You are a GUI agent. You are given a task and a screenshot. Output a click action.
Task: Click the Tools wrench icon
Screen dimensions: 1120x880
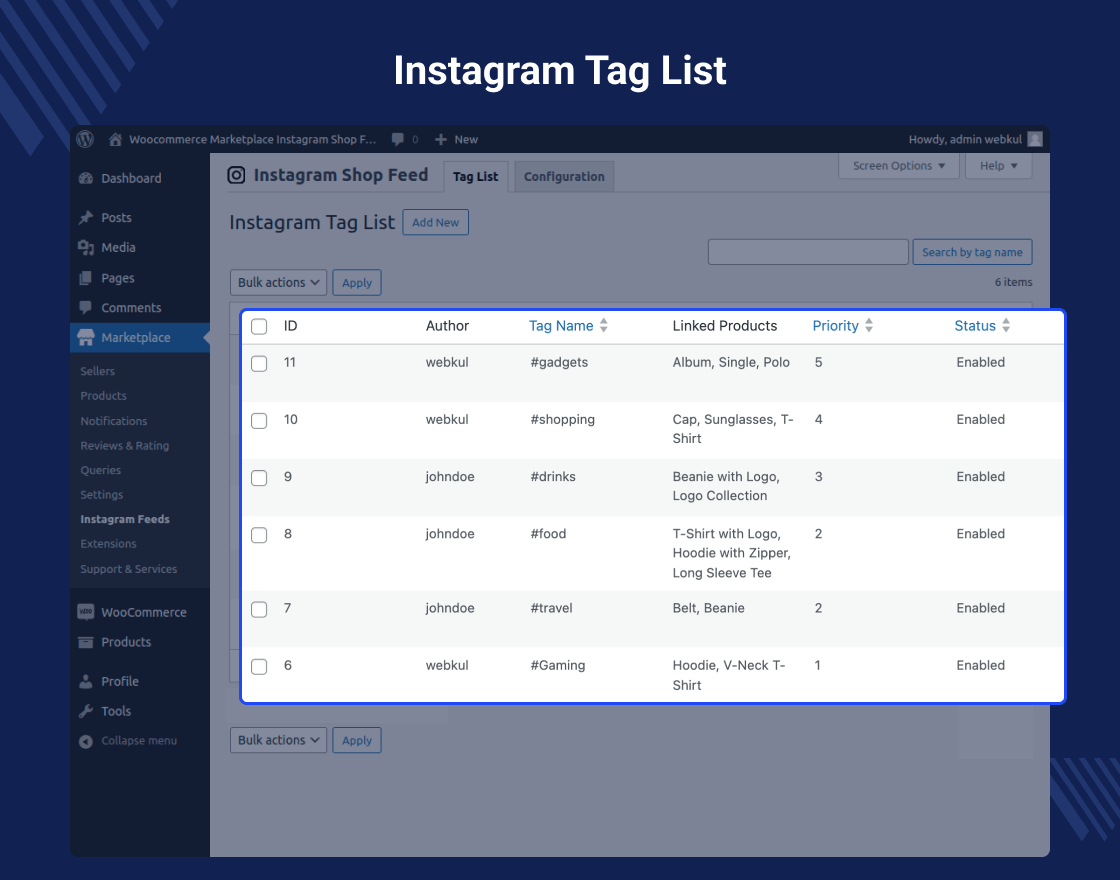coord(86,711)
